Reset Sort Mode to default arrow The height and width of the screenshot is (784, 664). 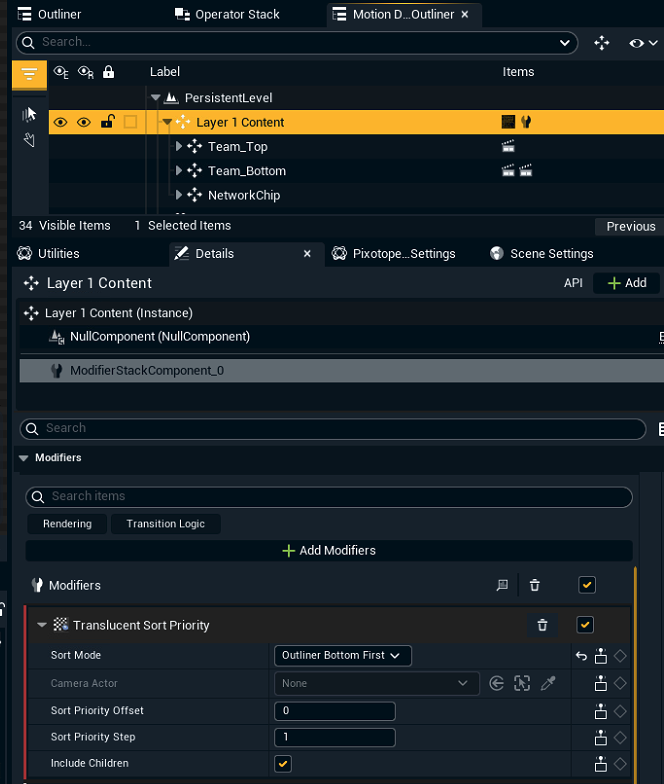point(581,656)
